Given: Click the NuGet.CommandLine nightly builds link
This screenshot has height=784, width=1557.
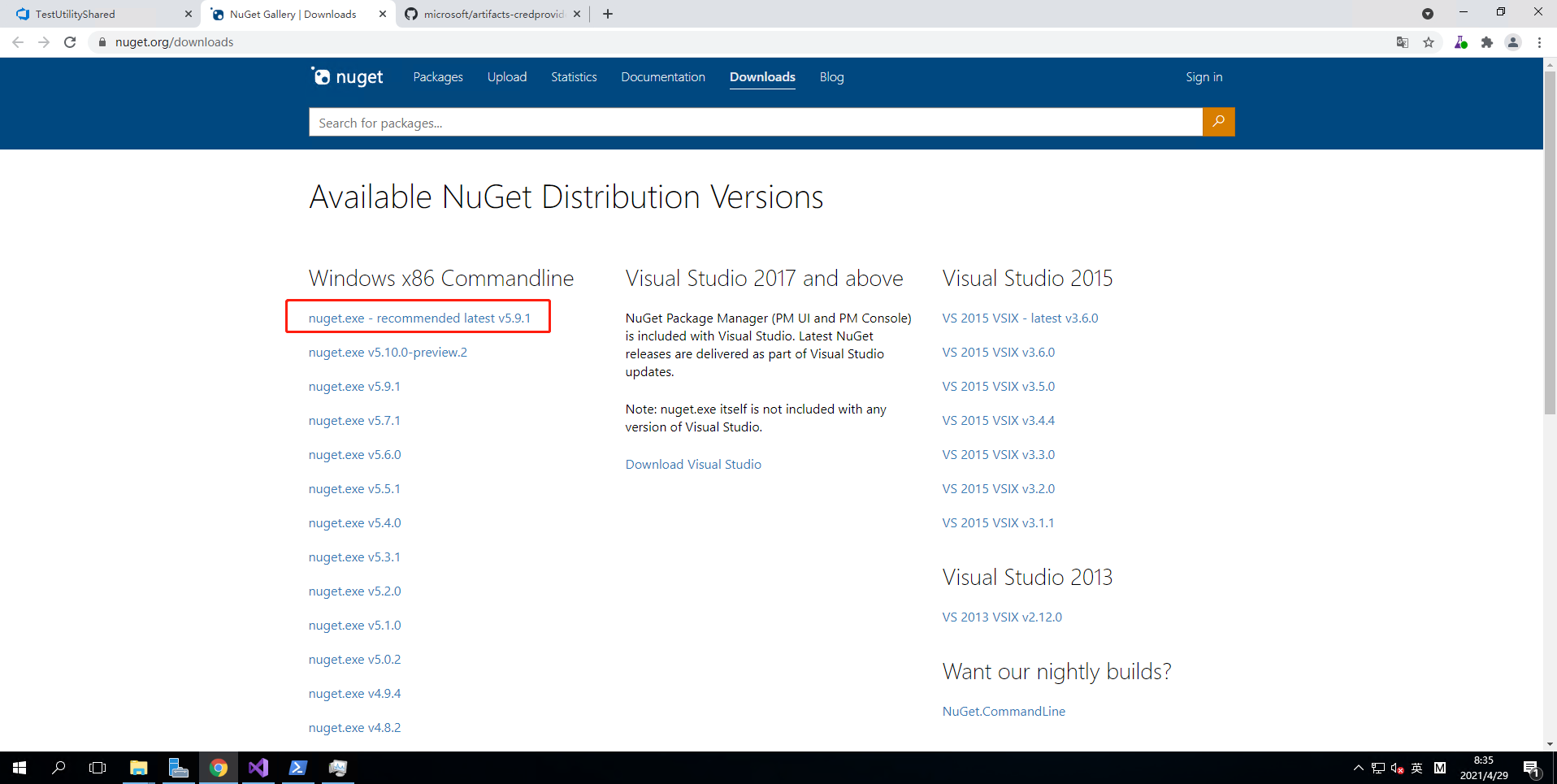Looking at the screenshot, I should click(x=1004, y=711).
